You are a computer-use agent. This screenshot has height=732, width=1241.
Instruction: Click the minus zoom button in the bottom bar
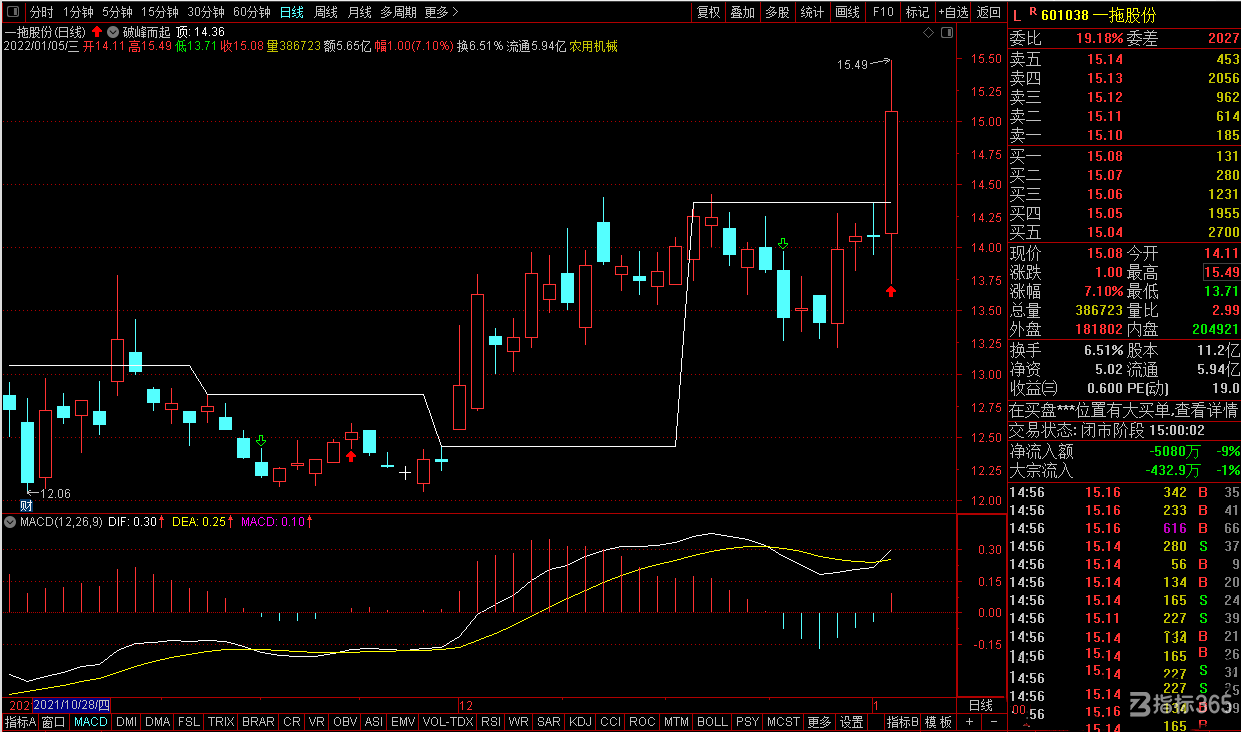994,722
